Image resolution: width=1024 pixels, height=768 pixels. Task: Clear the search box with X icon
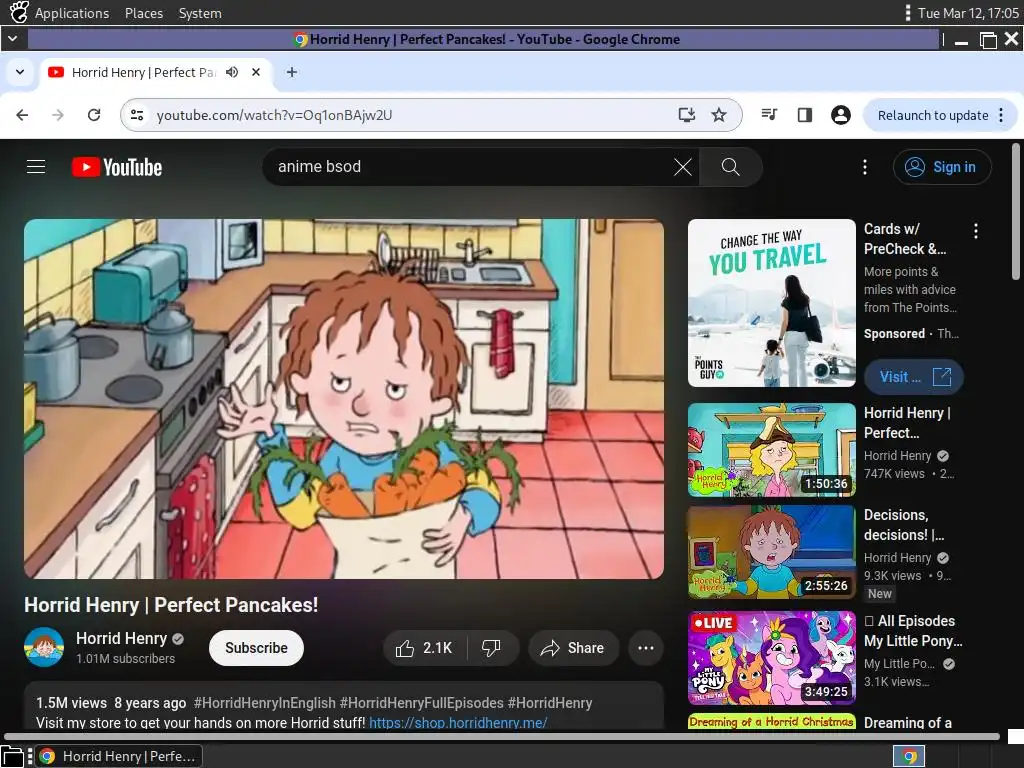(682, 167)
